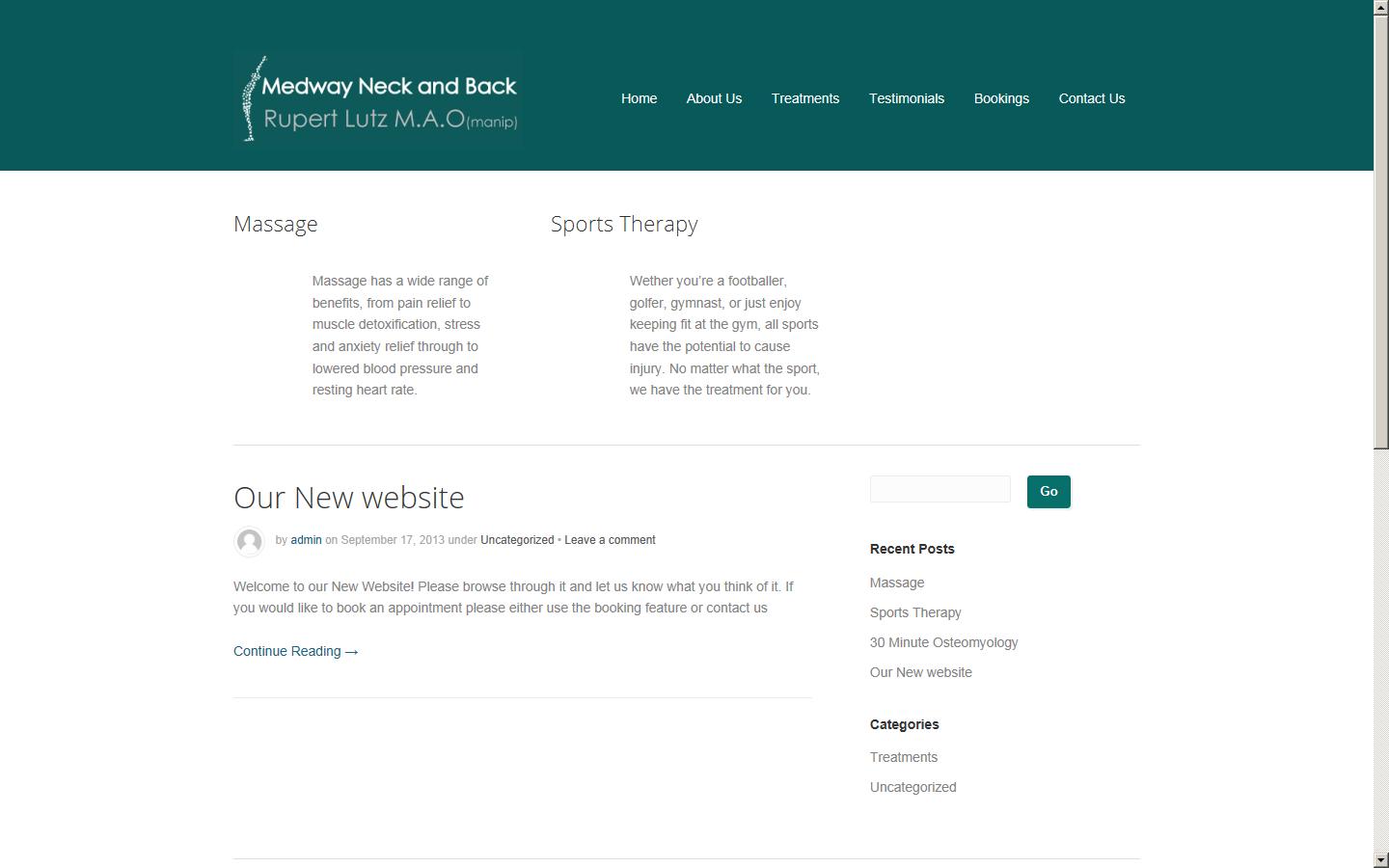Screen dimensions: 1389x868
Task: Open the Bookings menu item
Action: pyautogui.click(x=1001, y=98)
